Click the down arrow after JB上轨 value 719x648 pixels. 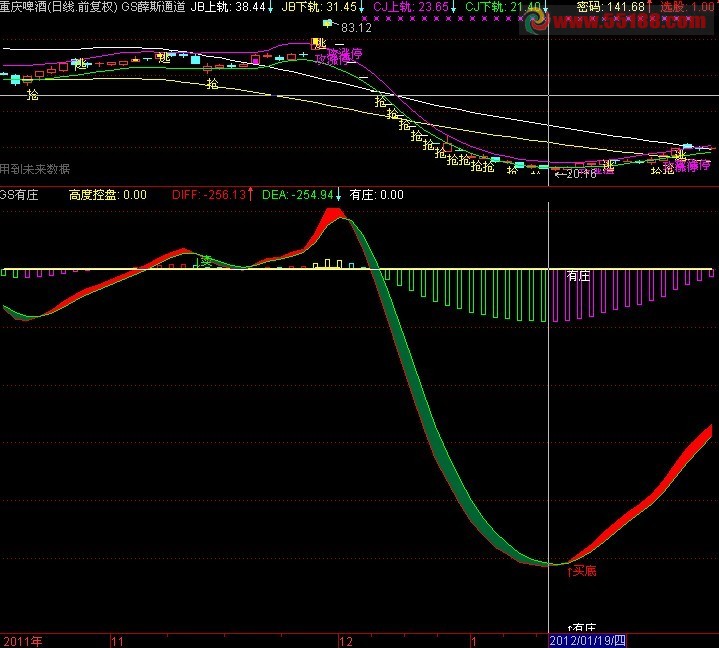coord(270,7)
